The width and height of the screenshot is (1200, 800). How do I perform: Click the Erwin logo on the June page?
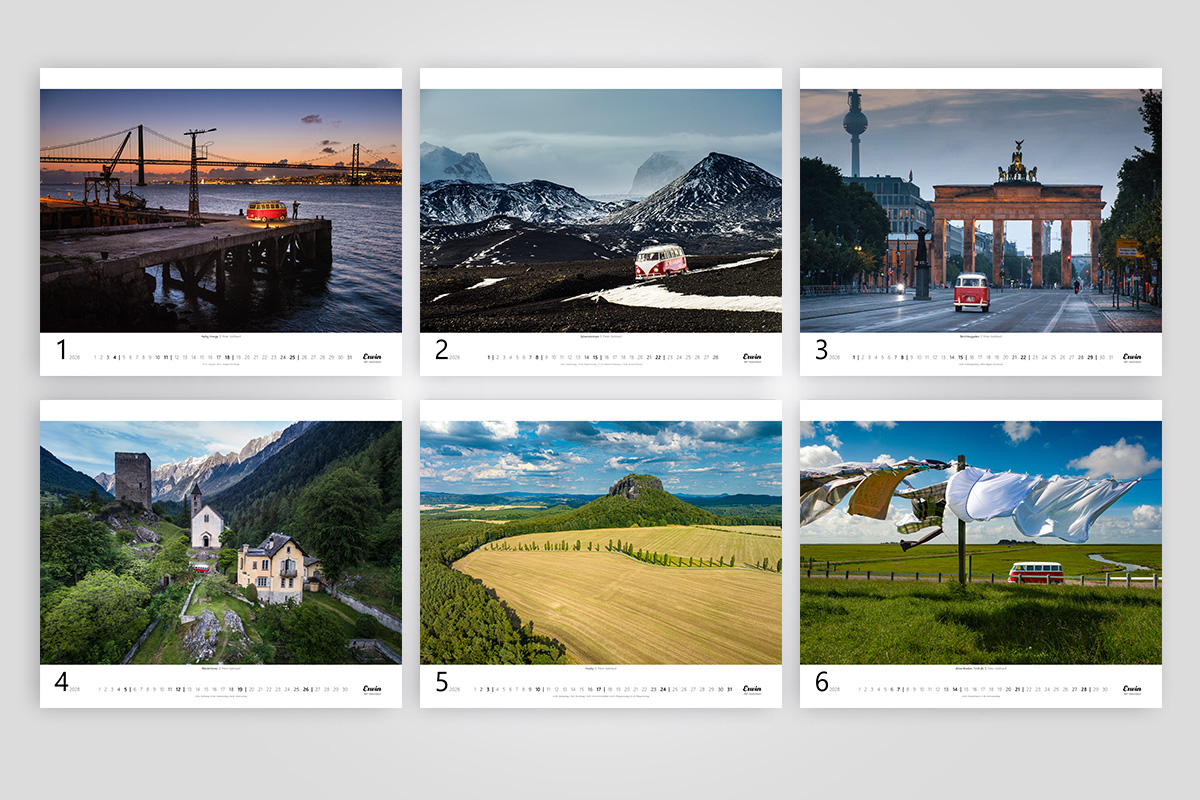click(1132, 688)
